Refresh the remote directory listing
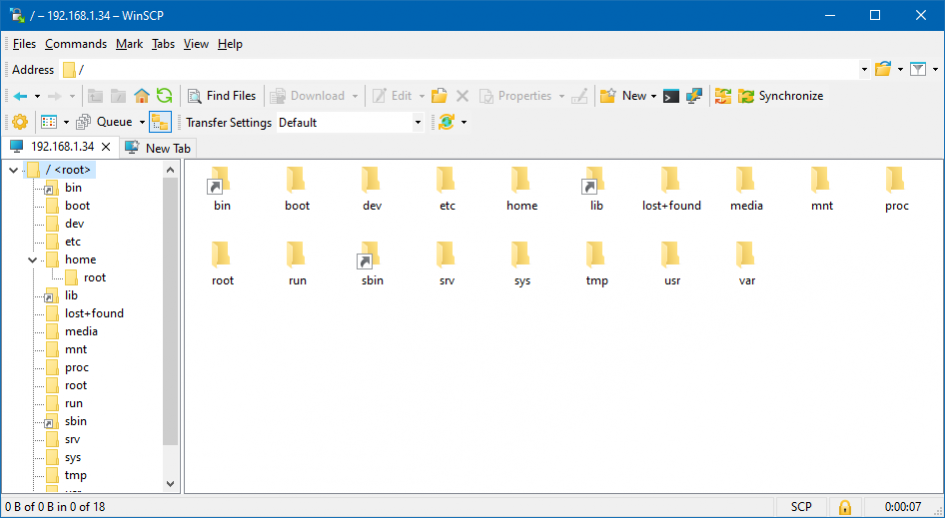The height and width of the screenshot is (518, 945). pyautogui.click(x=164, y=96)
